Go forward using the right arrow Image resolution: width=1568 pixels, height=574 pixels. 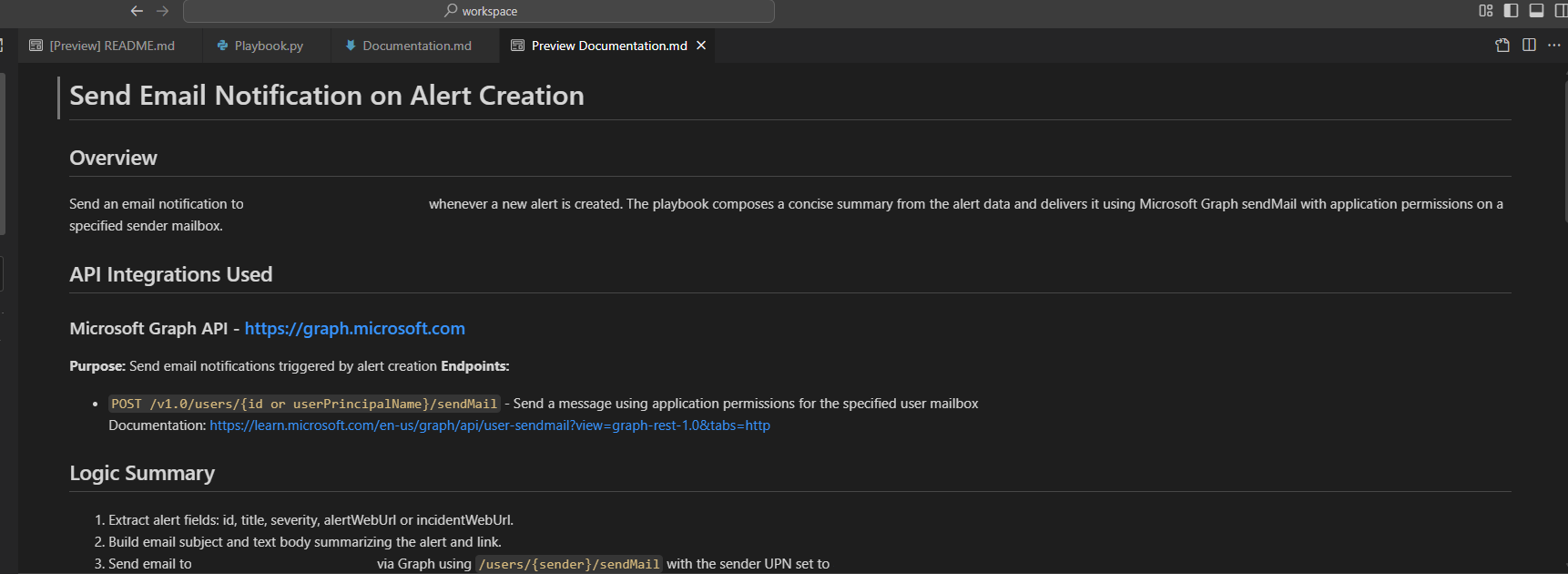coord(163,11)
